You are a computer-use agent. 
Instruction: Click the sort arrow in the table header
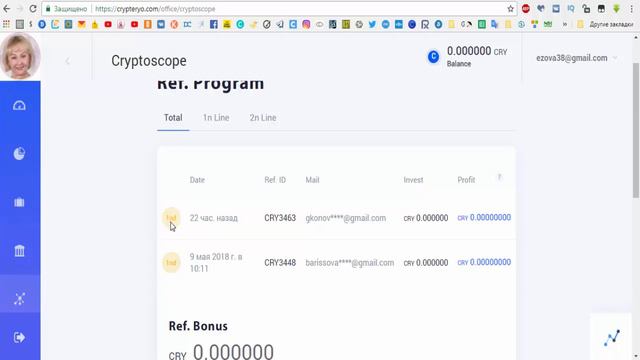point(500,177)
